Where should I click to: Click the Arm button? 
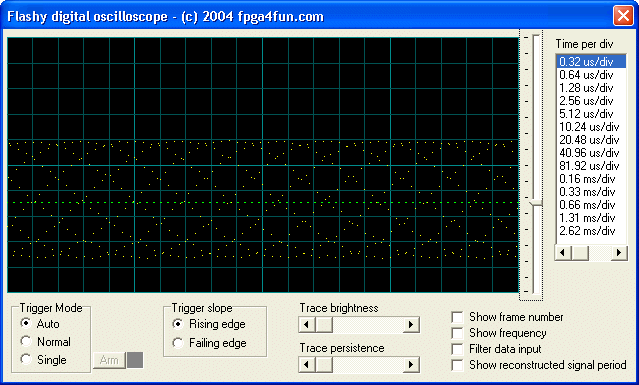point(109,360)
